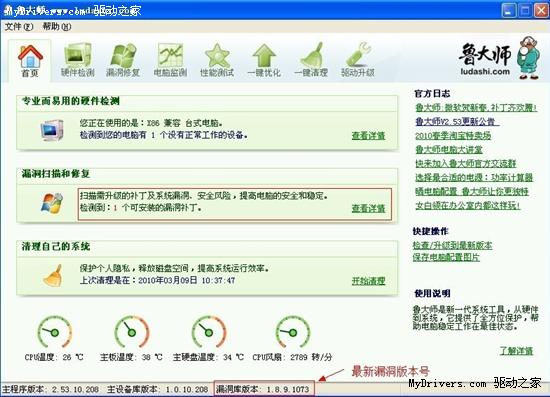
Task: Click the 主硬盘温度: 34 ℃ label
Action: pos(208,357)
